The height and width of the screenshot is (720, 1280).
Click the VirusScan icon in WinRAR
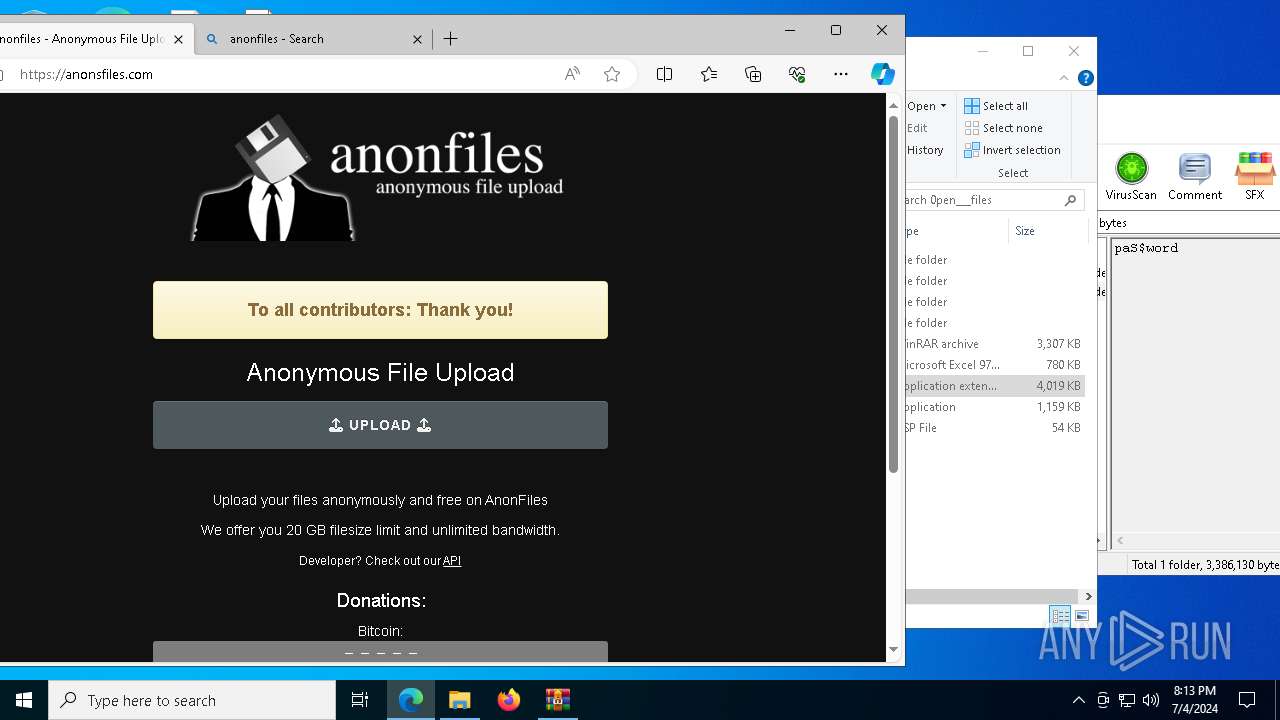pyautogui.click(x=1131, y=177)
